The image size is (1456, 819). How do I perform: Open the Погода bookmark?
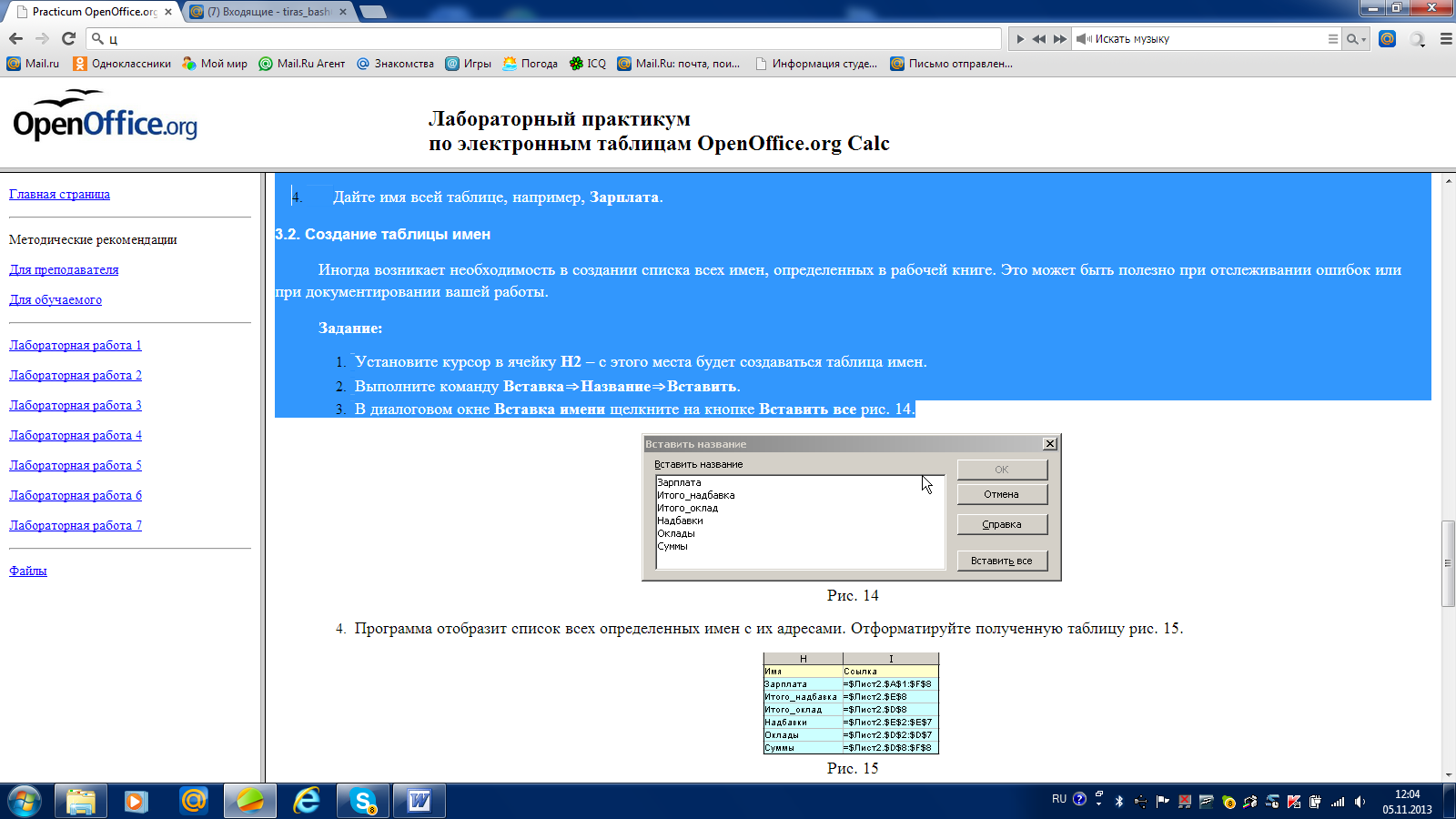(x=530, y=64)
